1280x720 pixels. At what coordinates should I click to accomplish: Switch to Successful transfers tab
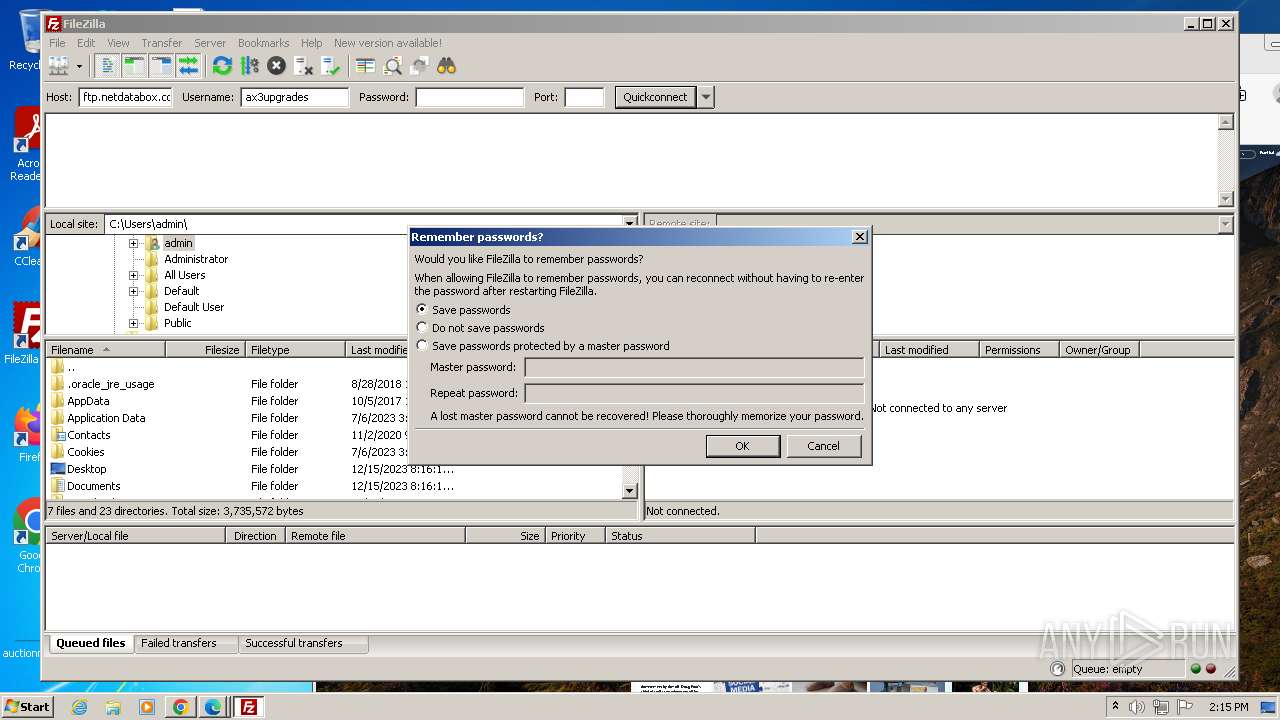coord(294,643)
